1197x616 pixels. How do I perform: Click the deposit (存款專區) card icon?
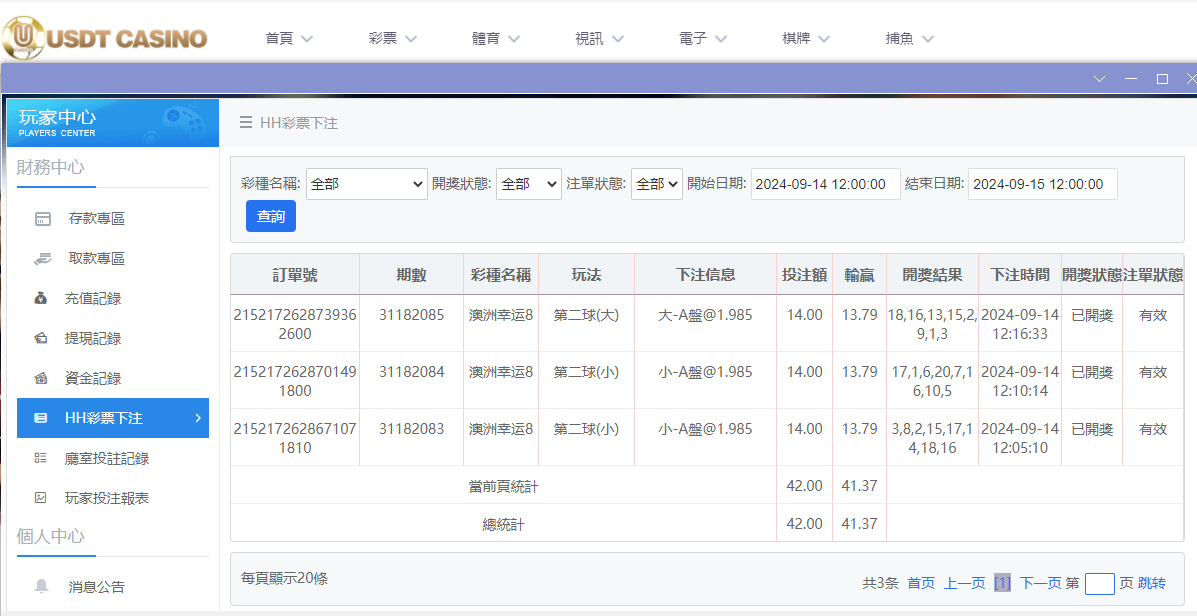pos(42,219)
